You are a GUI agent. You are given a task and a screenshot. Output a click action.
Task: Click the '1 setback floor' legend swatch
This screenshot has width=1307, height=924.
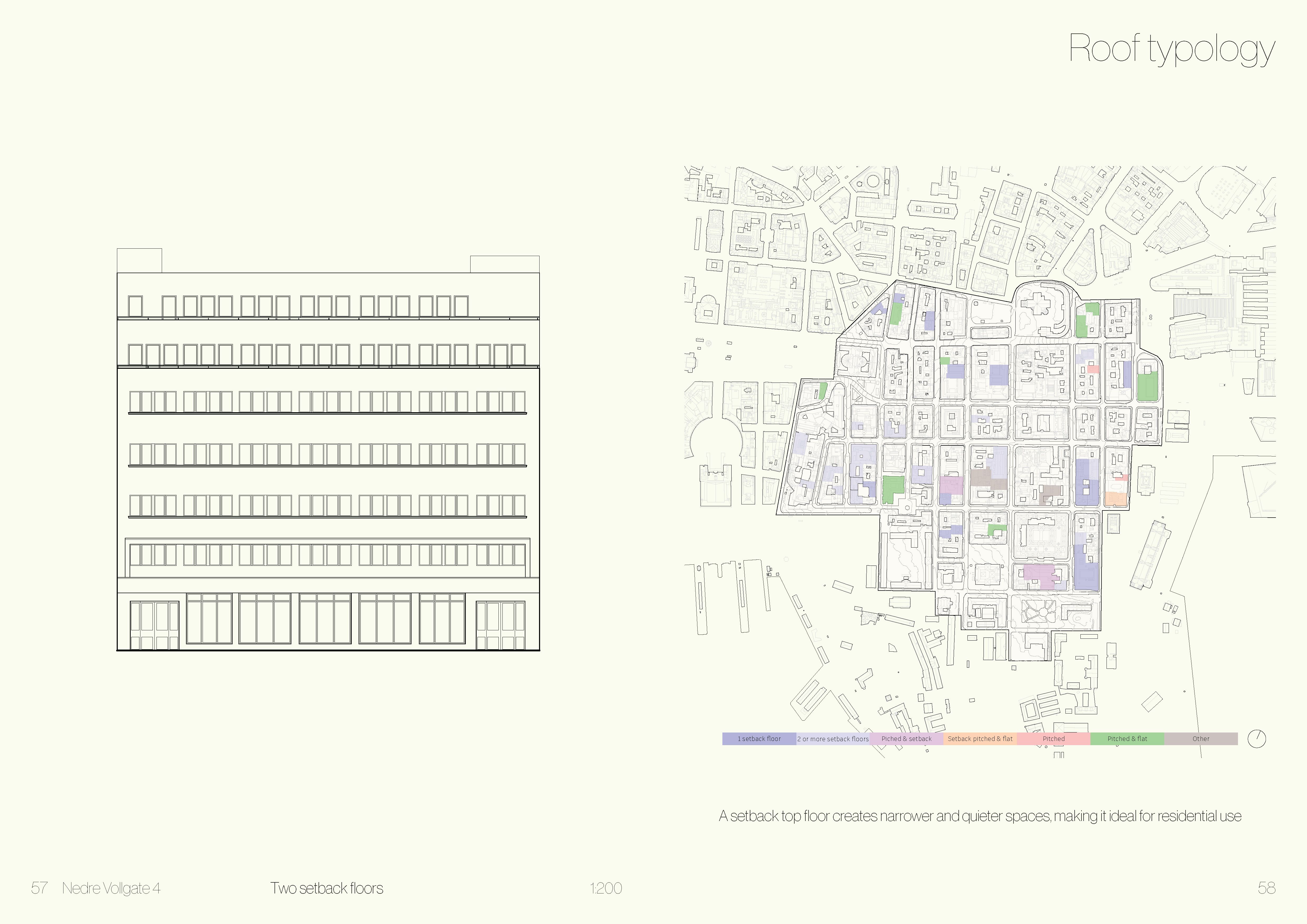(759, 739)
